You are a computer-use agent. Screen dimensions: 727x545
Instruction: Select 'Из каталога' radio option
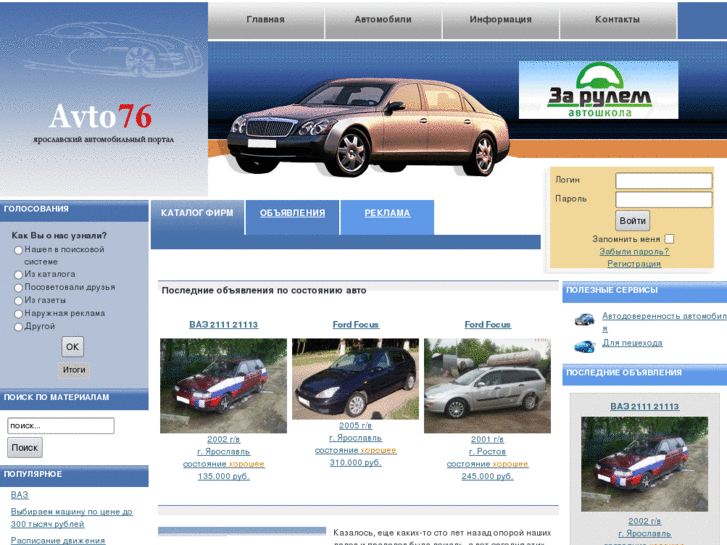(x=18, y=275)
